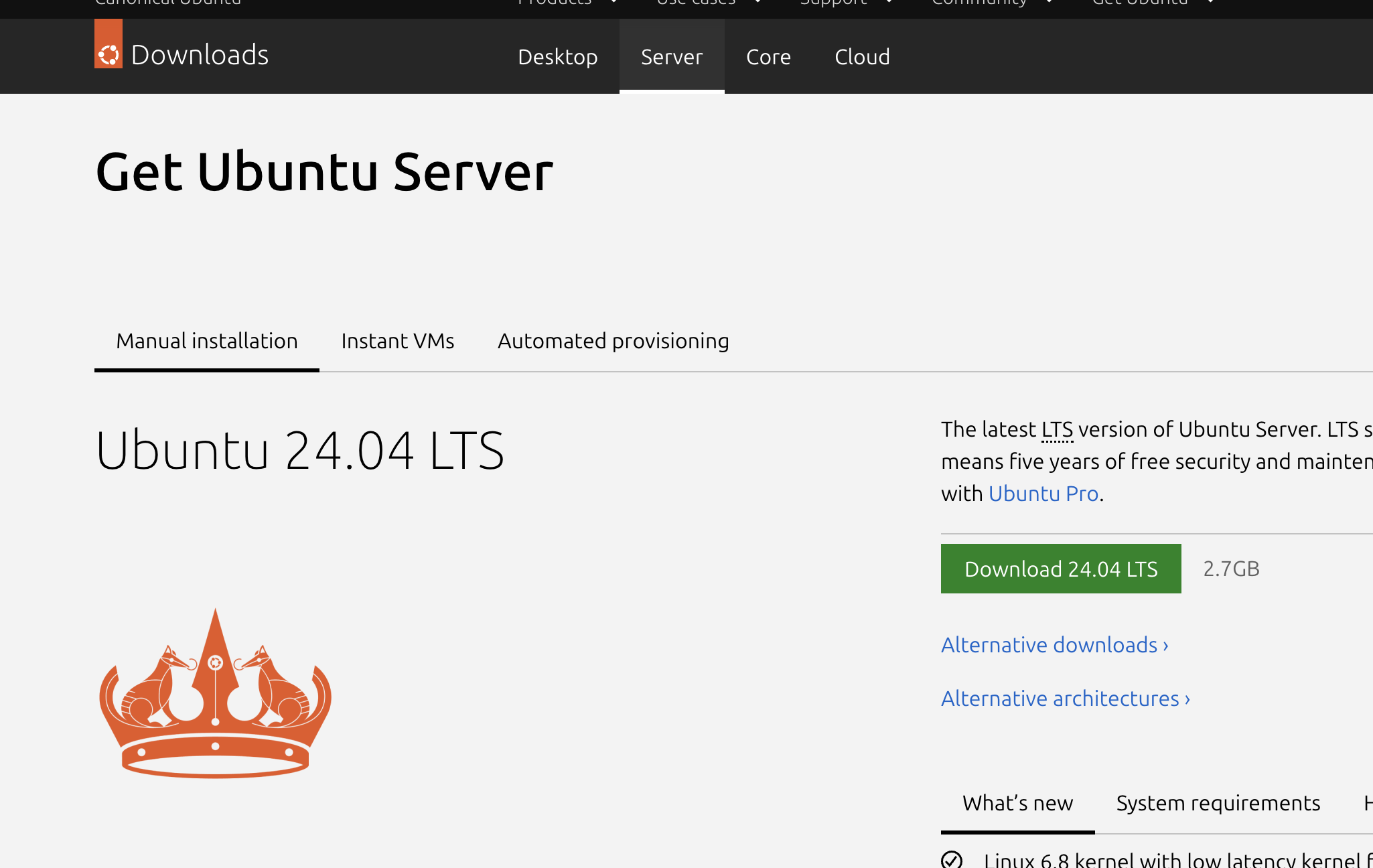Click the Downloads title in header
1373x868 pixels.
tap(200, 55)
